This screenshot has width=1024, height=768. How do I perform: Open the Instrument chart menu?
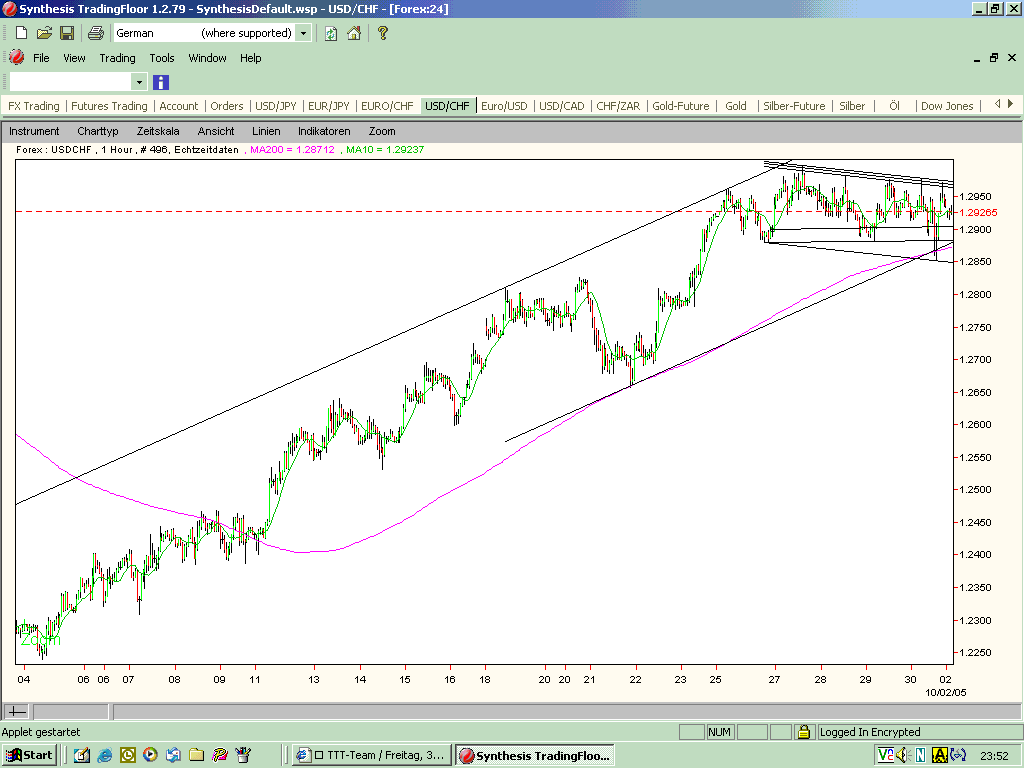[x=34, y=131]
